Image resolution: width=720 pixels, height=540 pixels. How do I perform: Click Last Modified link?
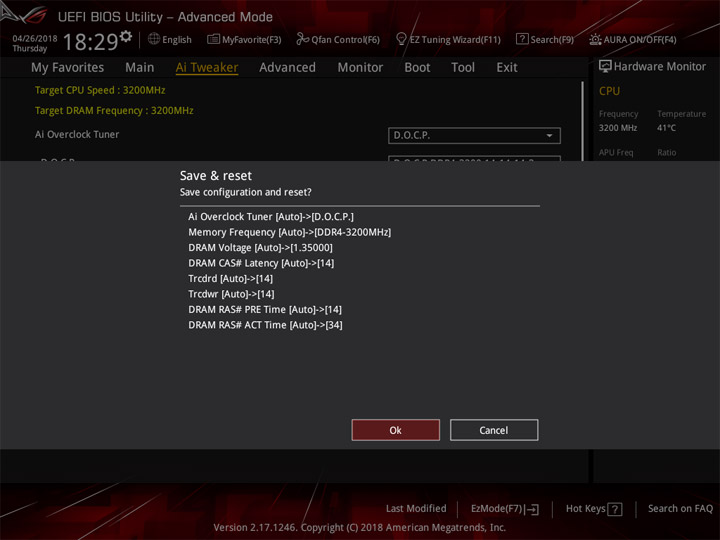pos(416,508)
